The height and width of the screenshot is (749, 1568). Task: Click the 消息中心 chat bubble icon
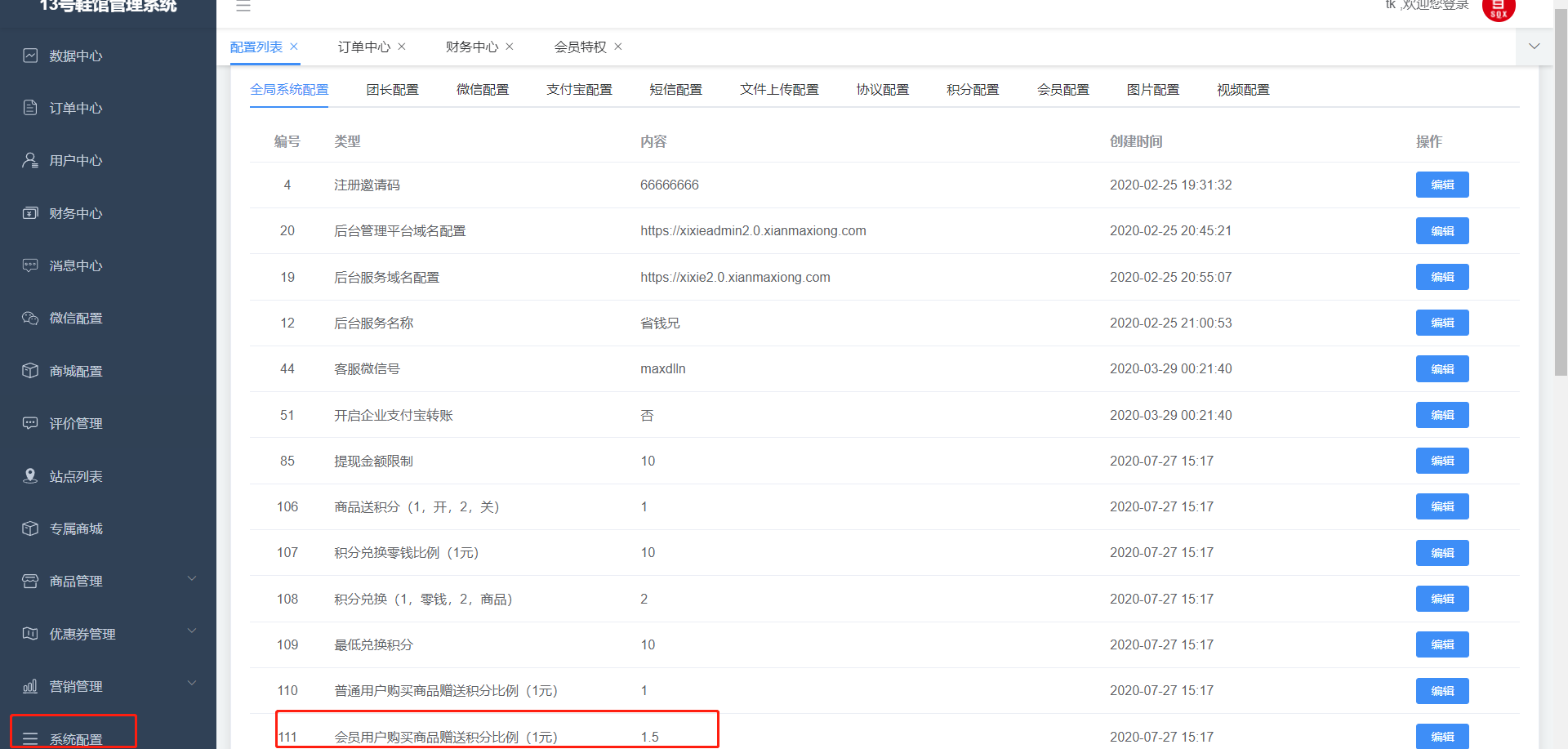[x=30, y=265]
